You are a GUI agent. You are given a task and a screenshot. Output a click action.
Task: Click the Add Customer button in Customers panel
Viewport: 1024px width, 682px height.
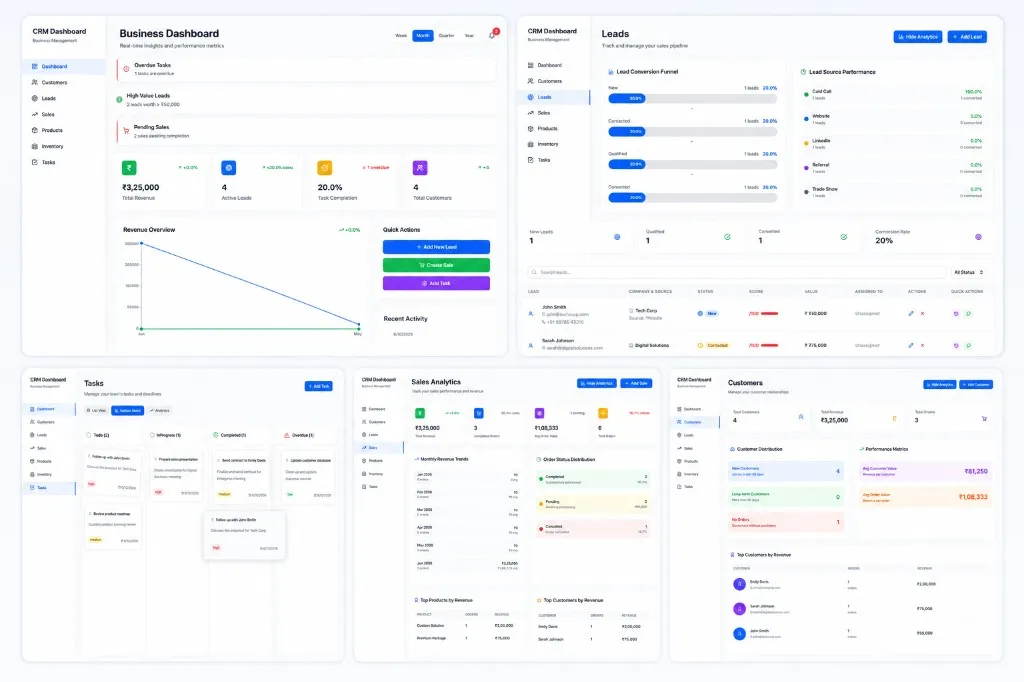(976, 385)
